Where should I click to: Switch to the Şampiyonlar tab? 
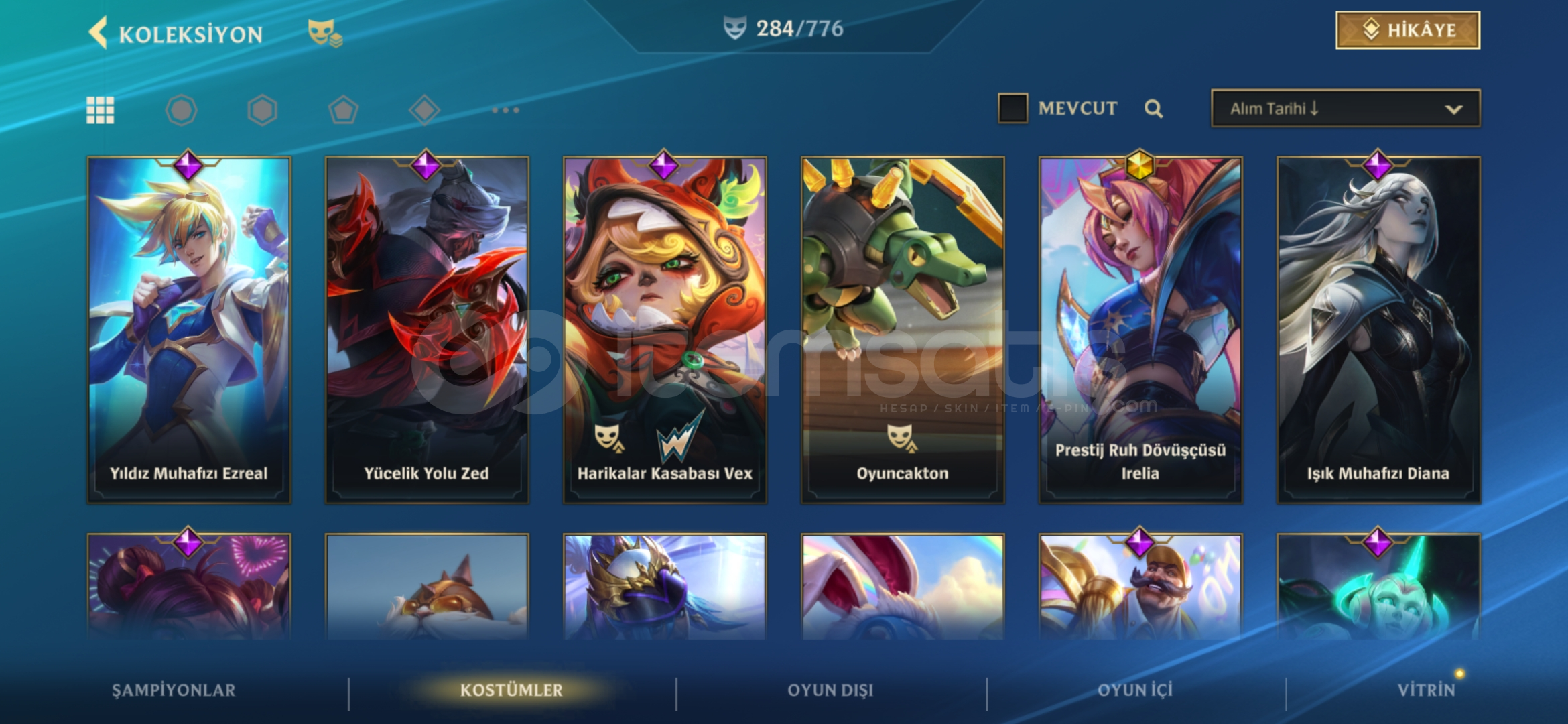[174, 690]
